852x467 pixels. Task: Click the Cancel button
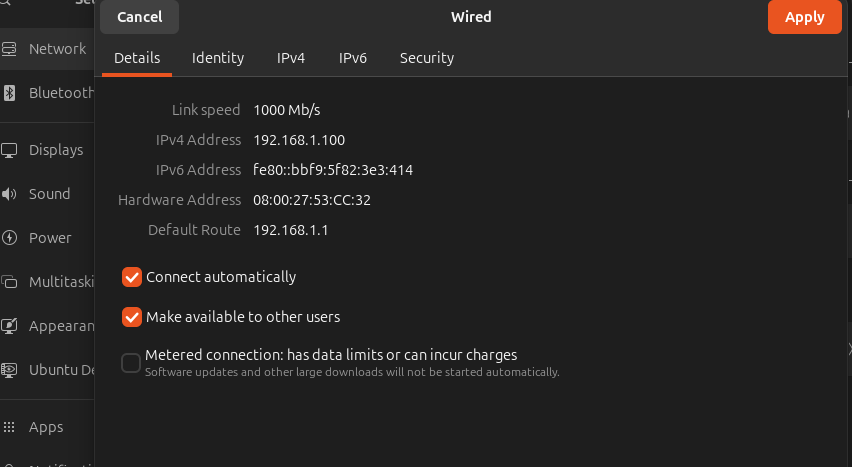click(140, 17)
